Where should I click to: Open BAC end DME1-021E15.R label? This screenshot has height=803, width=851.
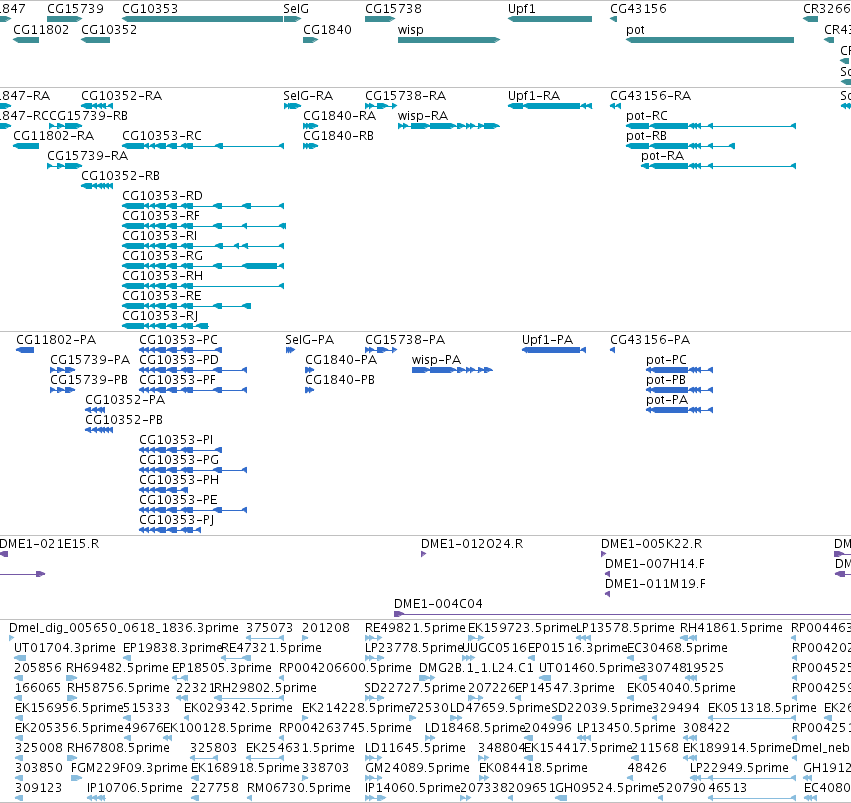pos(49,544)
